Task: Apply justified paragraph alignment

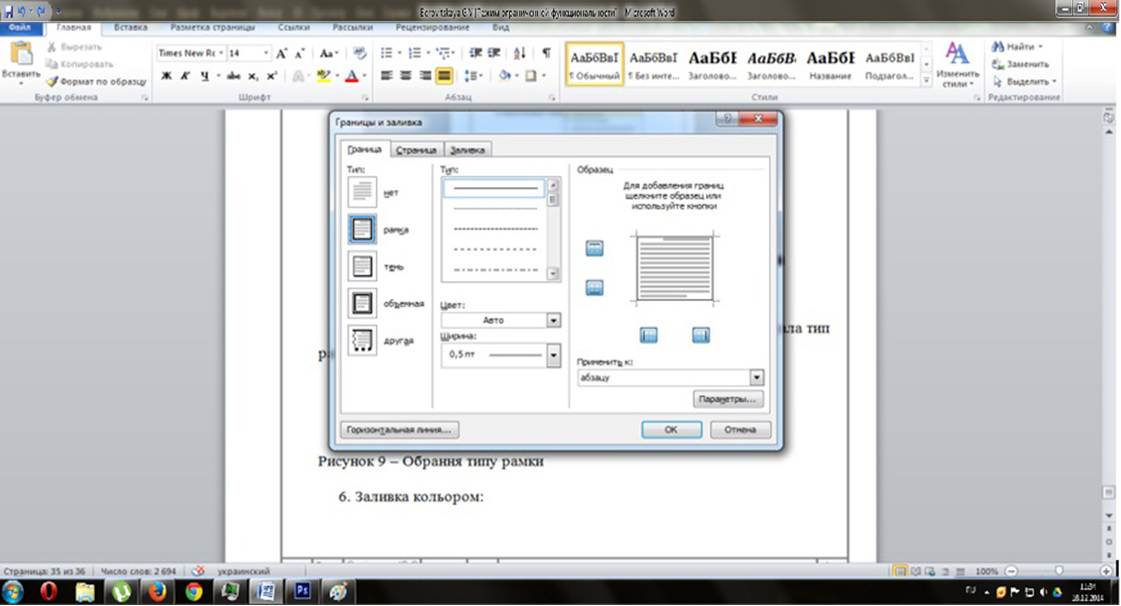Action: 443,76
